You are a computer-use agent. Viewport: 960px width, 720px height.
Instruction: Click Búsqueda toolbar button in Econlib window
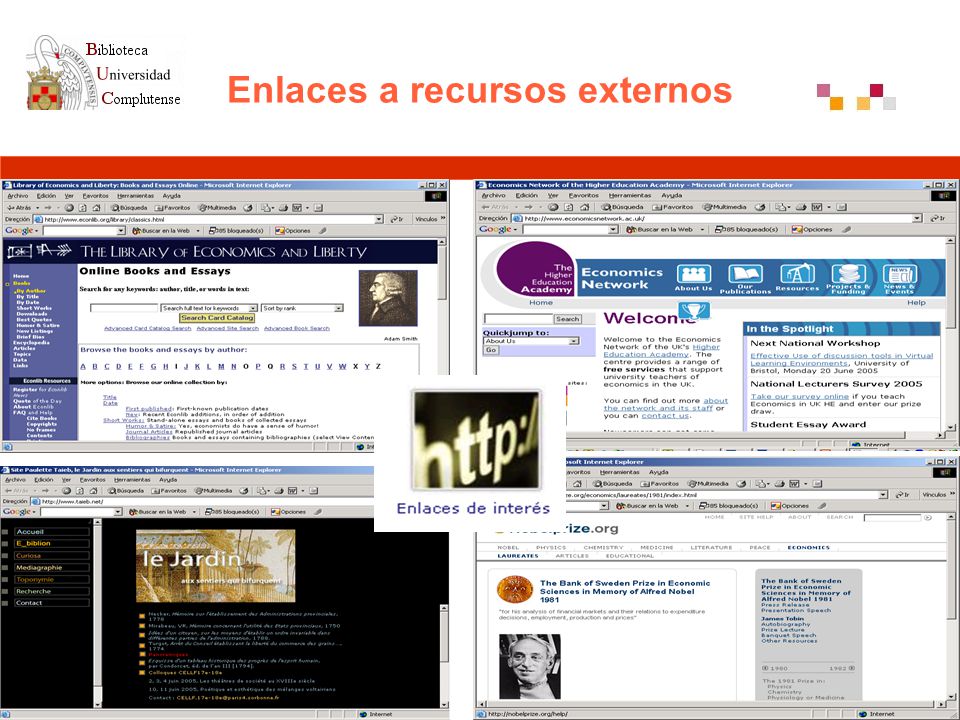[129, 208]
